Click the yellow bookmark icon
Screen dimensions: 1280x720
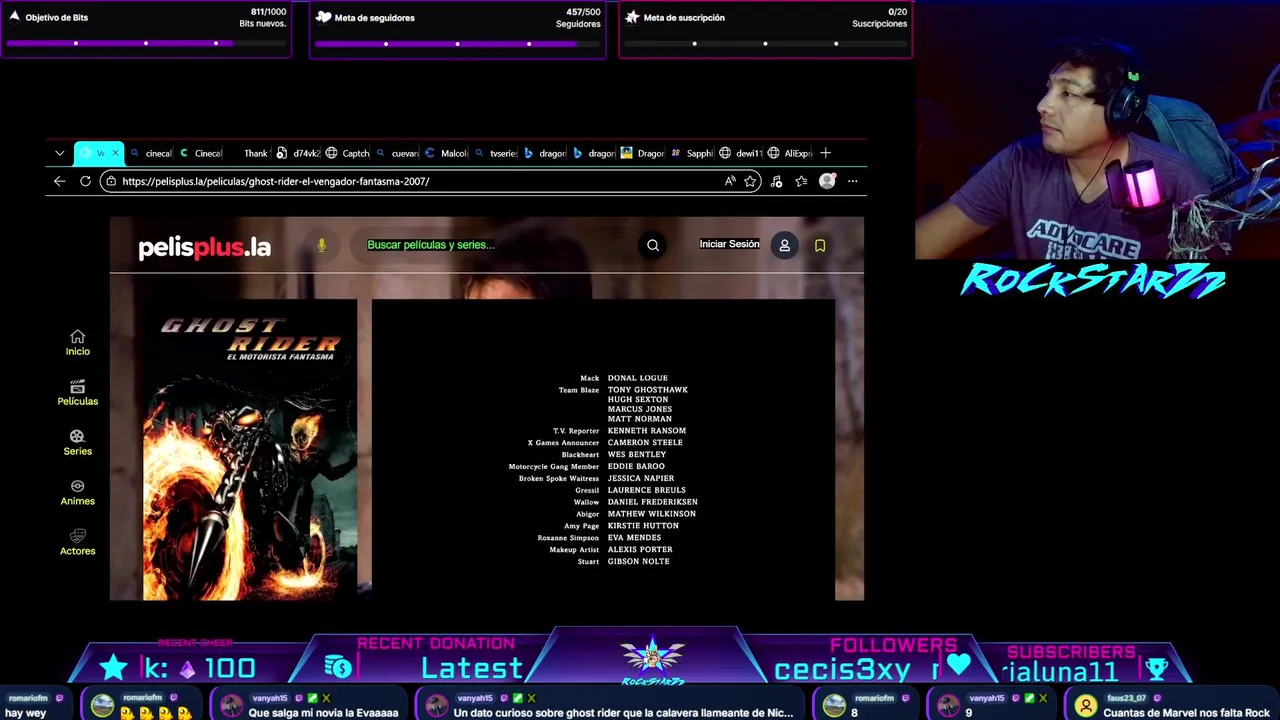(x=820, y=245)
